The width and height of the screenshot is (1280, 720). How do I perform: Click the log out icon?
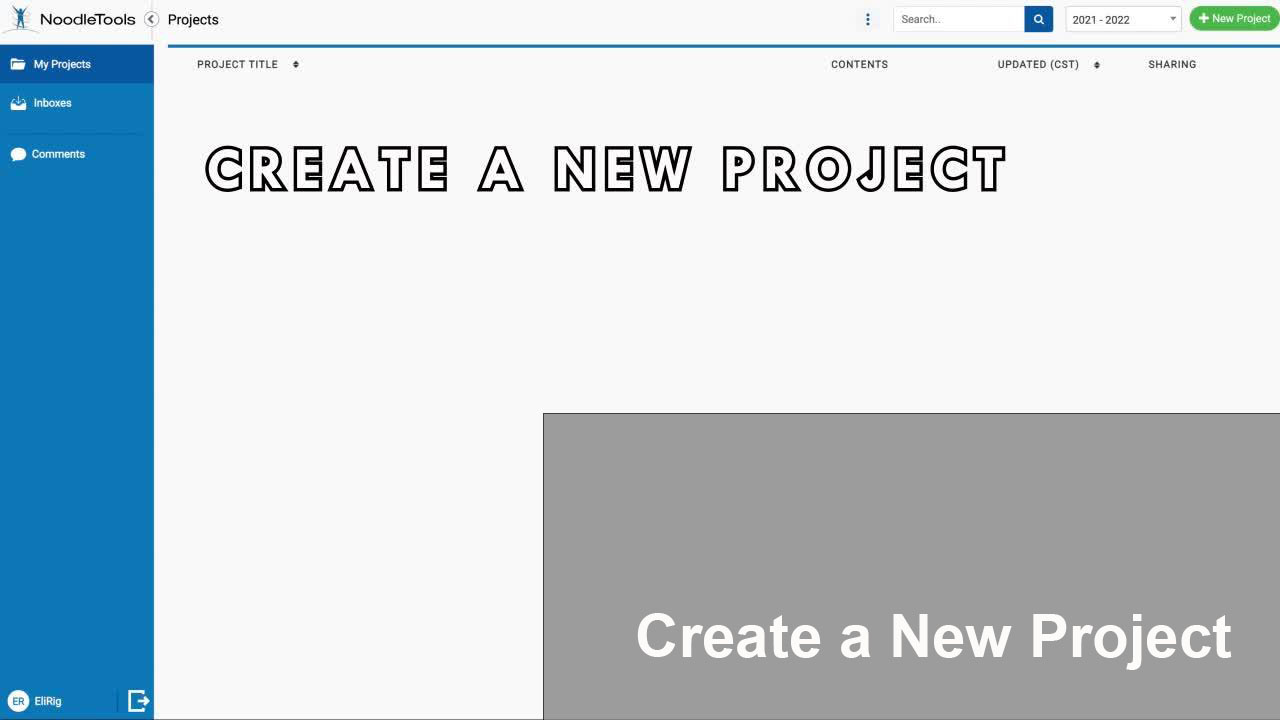click(x=138, y=701)
